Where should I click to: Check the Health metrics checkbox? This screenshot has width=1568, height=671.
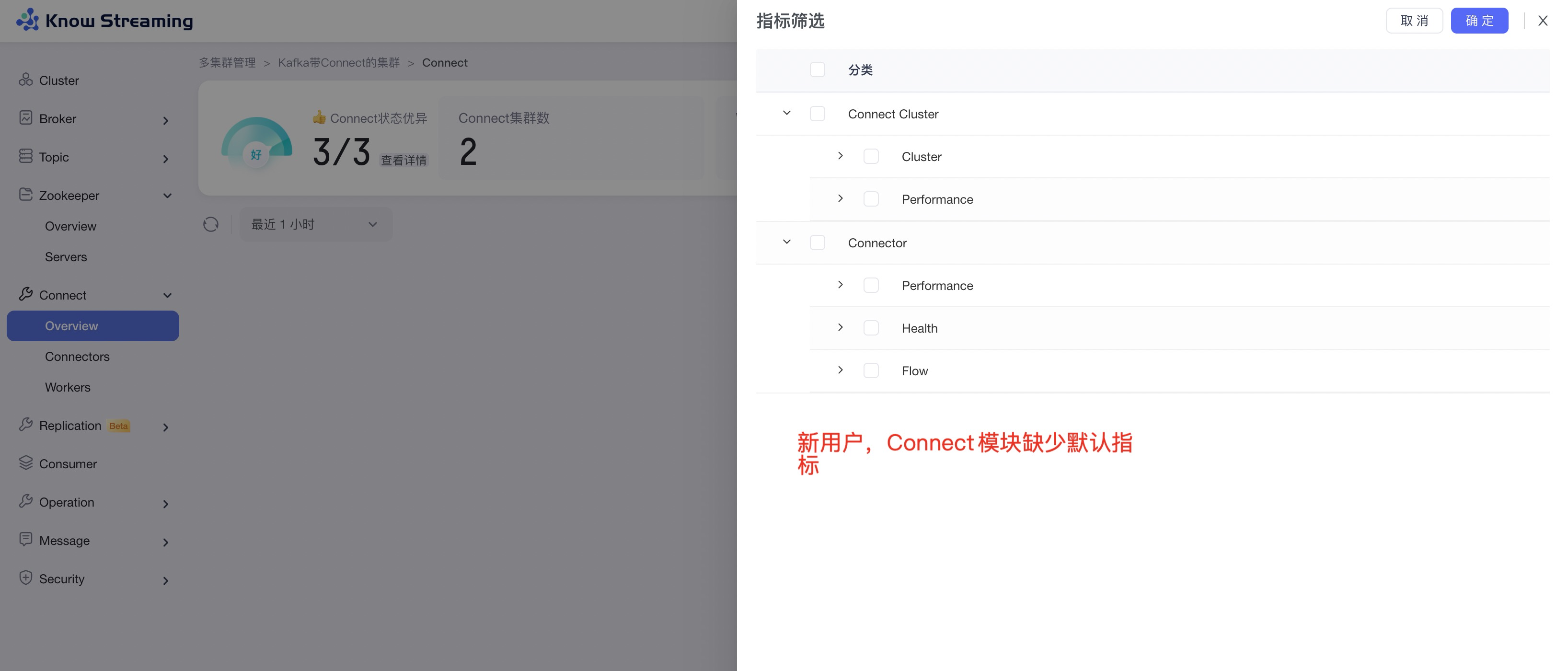(x=870, y=328)
